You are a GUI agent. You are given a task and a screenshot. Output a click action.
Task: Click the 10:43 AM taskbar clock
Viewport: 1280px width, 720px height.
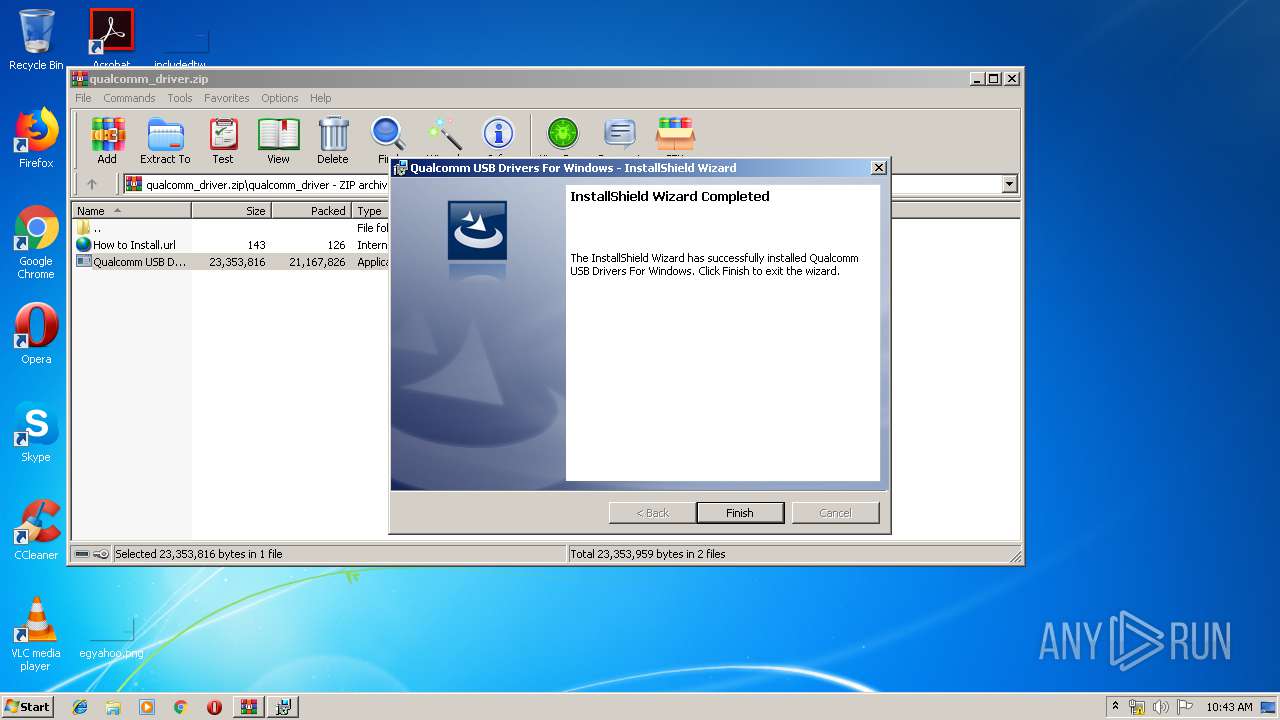(1229, 707)
